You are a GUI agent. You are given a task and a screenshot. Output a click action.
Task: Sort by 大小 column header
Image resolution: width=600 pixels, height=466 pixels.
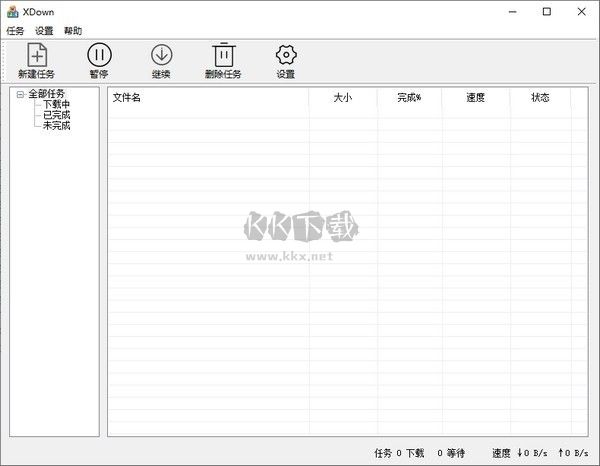coord(343,98)
